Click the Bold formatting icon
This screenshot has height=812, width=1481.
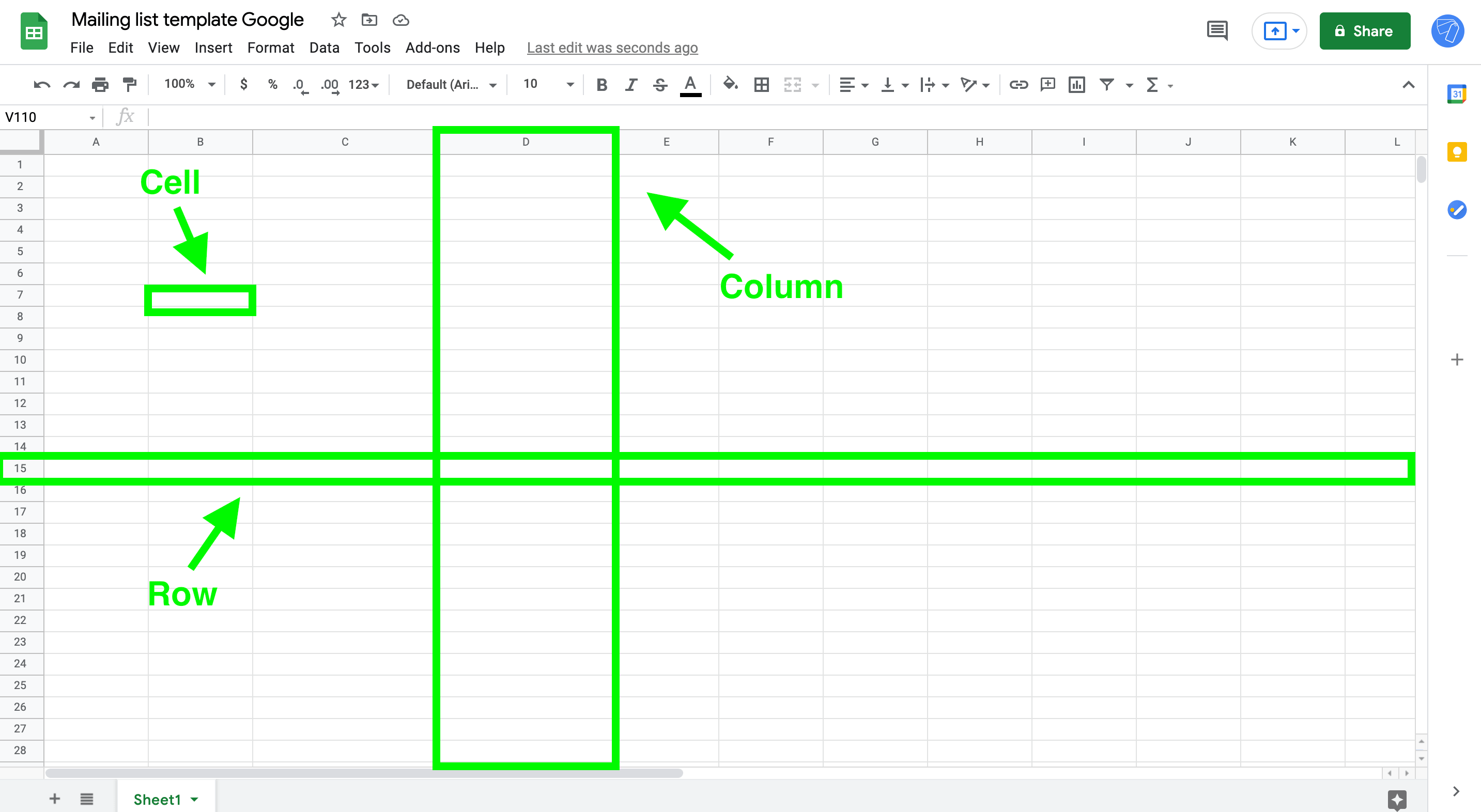click(x=600, y=84)
